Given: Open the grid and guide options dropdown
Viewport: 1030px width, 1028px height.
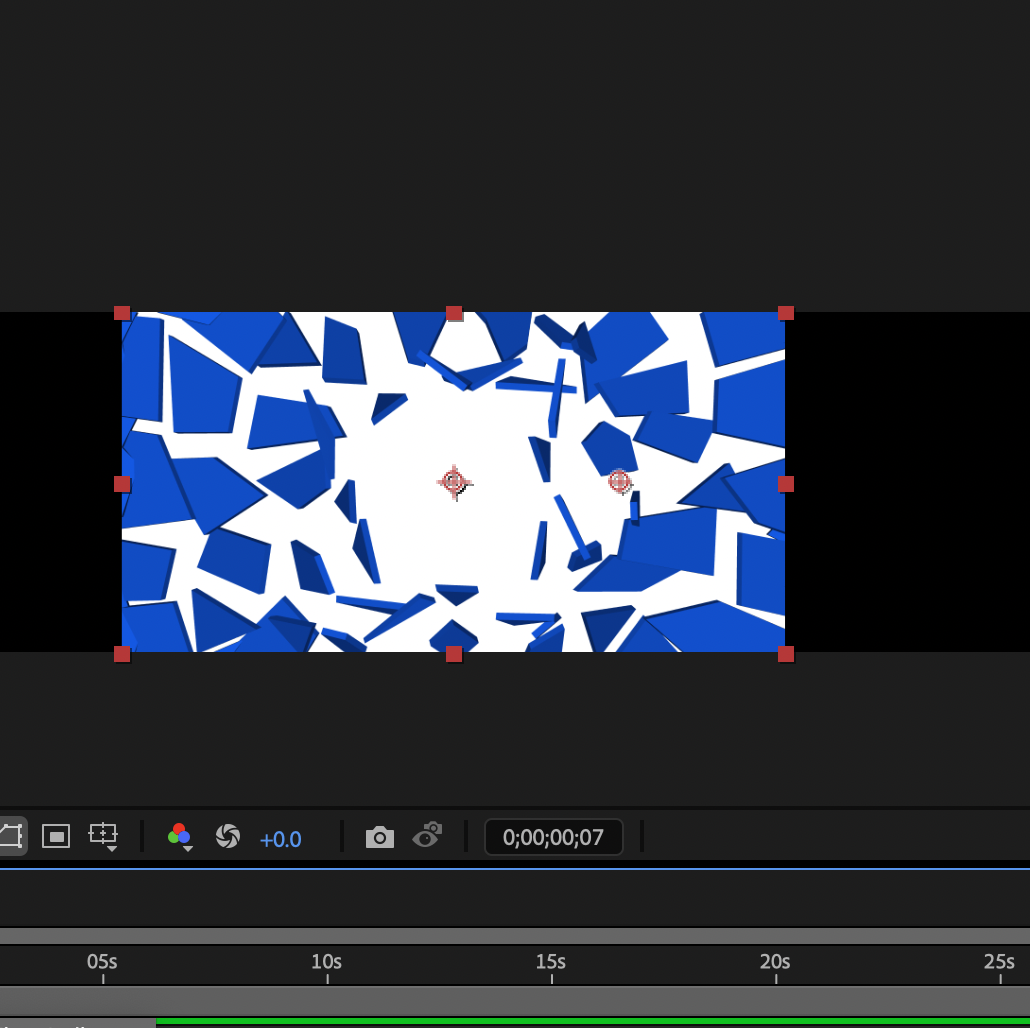Looking at the screenshot, I should click(x=104, y=836).
